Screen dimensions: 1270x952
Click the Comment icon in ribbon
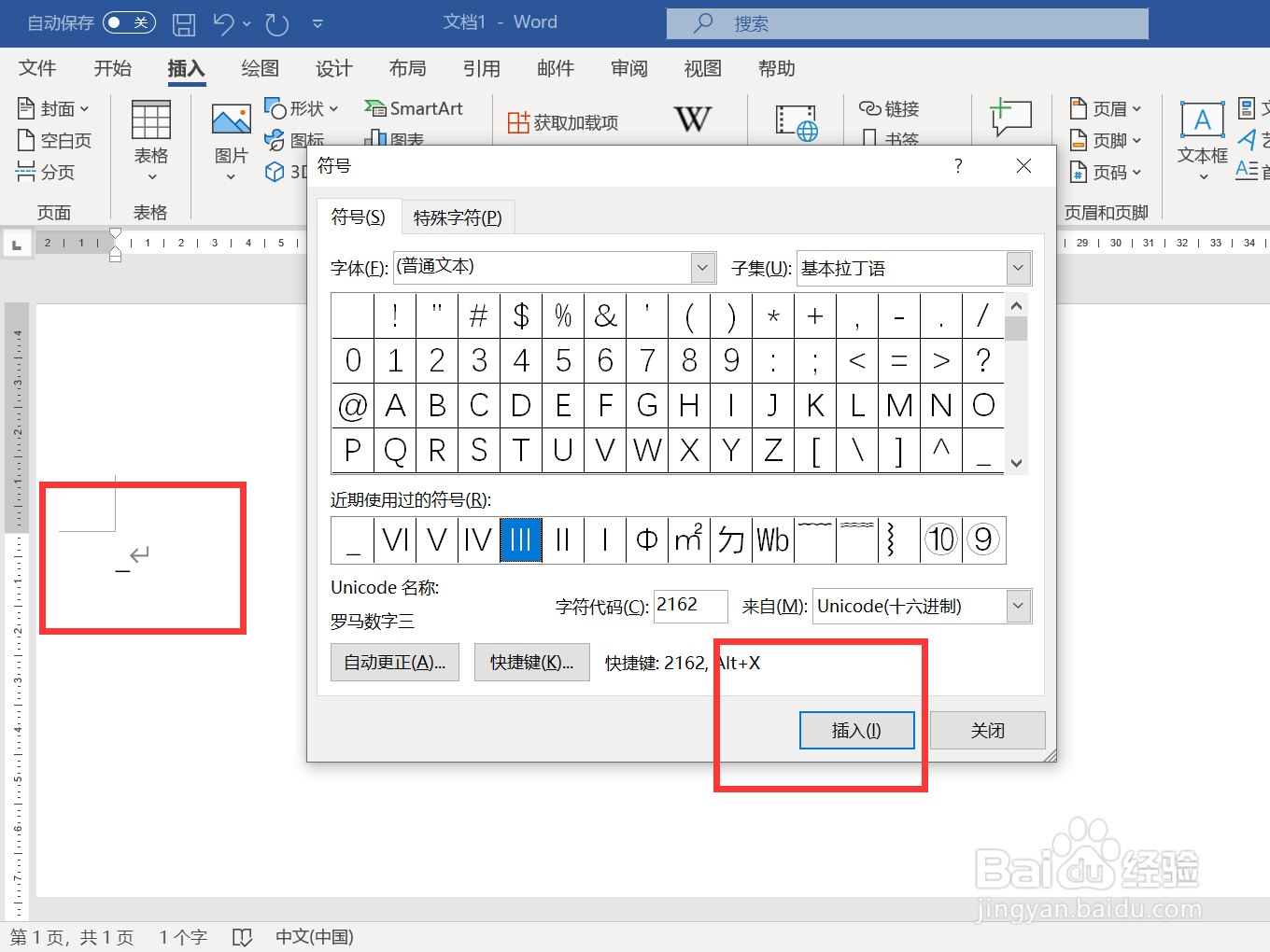(x=1010, y=118)
